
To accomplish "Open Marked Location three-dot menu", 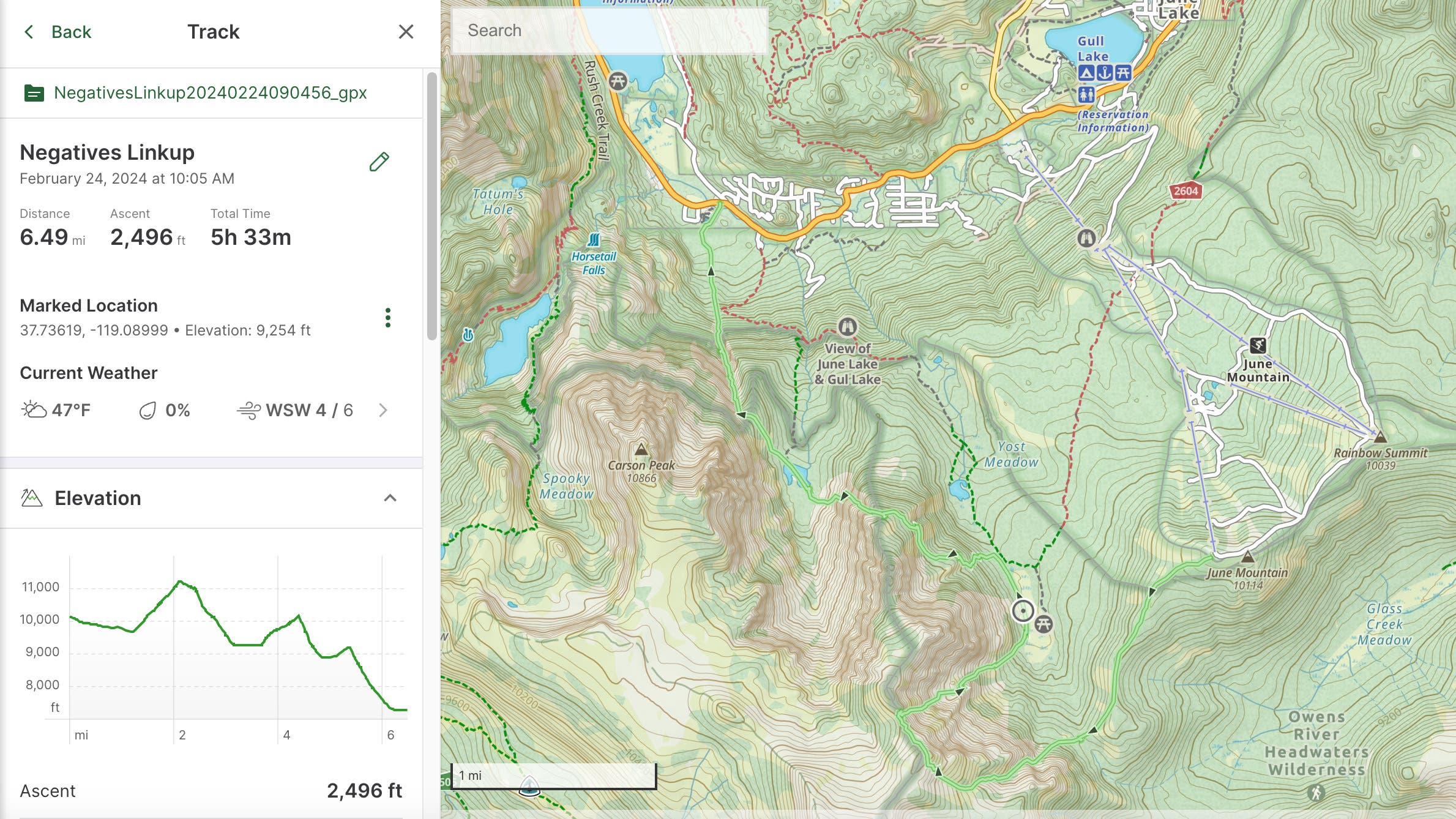I will pyautogui.click(x=387, y=318).
